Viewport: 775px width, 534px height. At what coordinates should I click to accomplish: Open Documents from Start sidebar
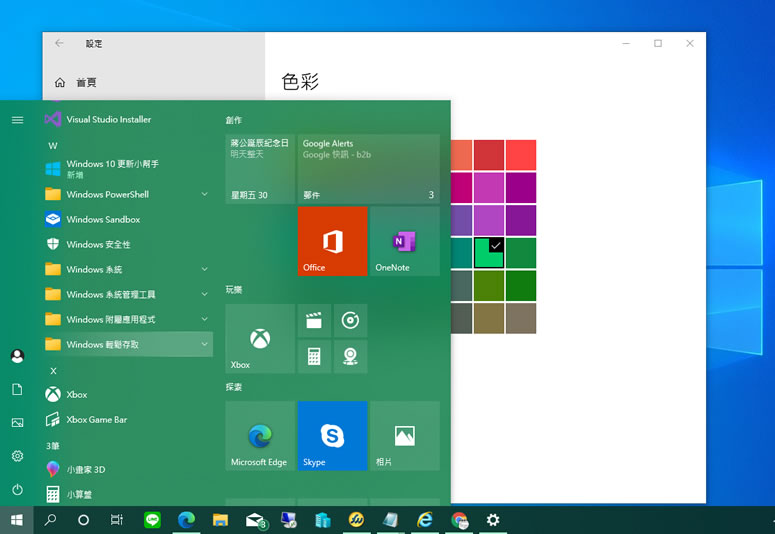coord(17,389)
